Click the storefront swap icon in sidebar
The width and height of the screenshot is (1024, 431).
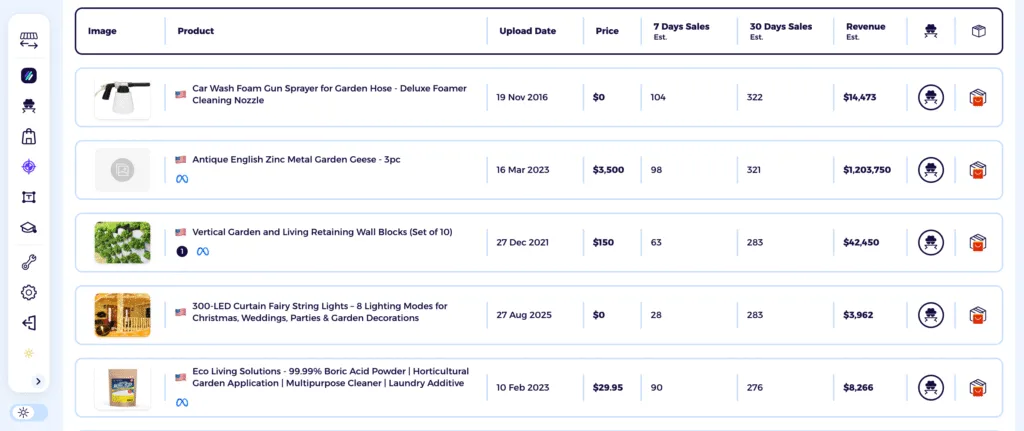coord(28,42)
